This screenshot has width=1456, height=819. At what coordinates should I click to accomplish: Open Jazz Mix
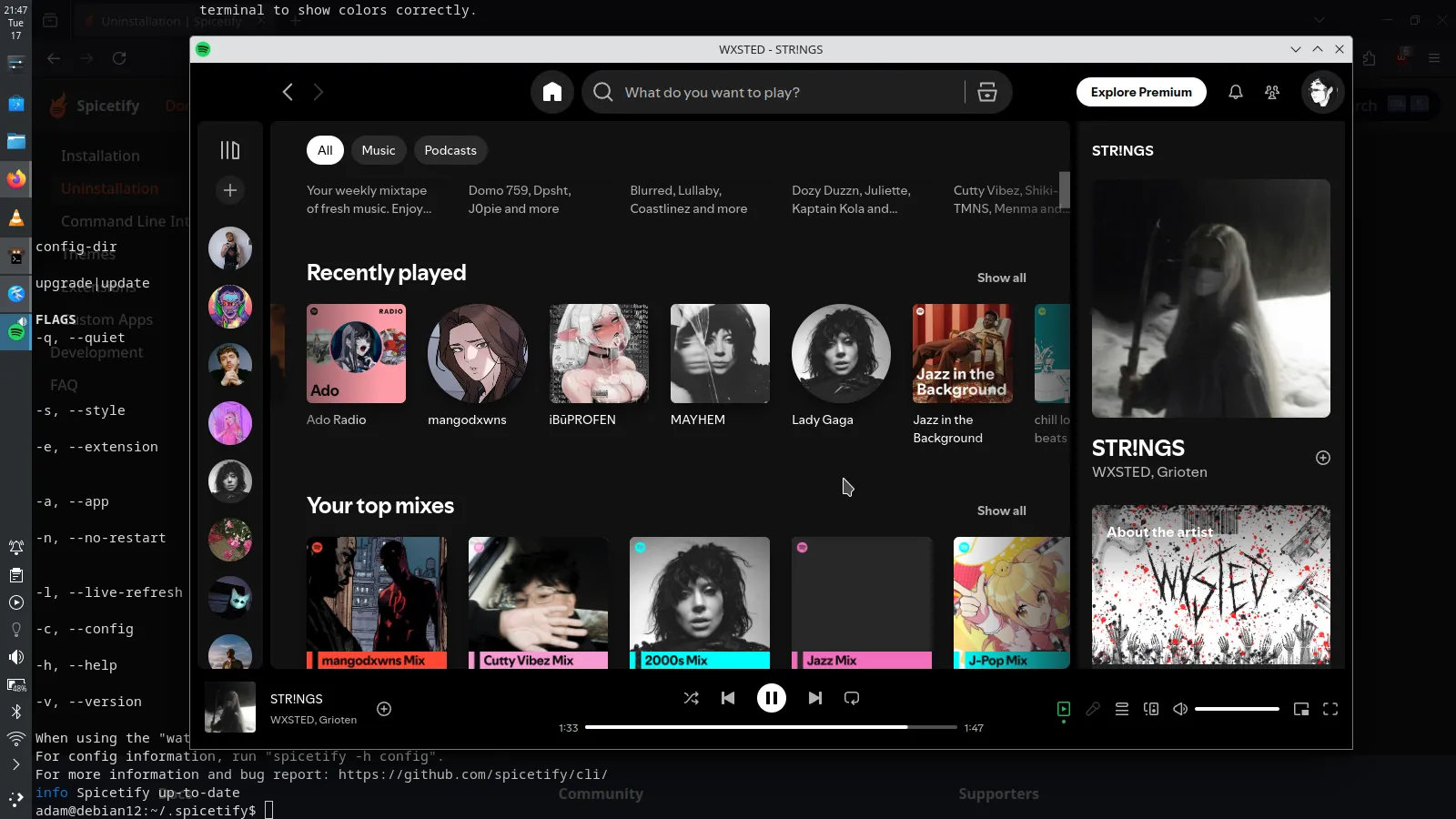pyautogui.click(x=862, y=602)
